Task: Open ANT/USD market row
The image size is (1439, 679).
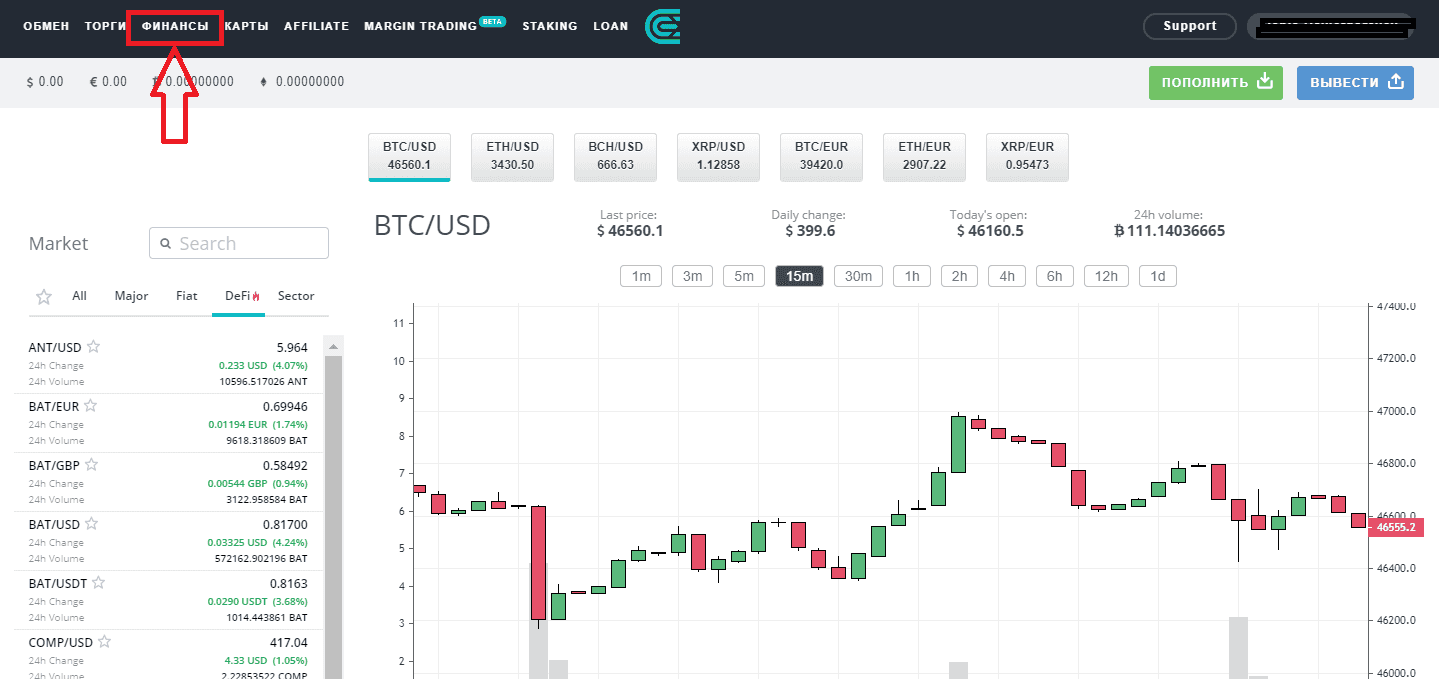Action: (x=168, y=363)
